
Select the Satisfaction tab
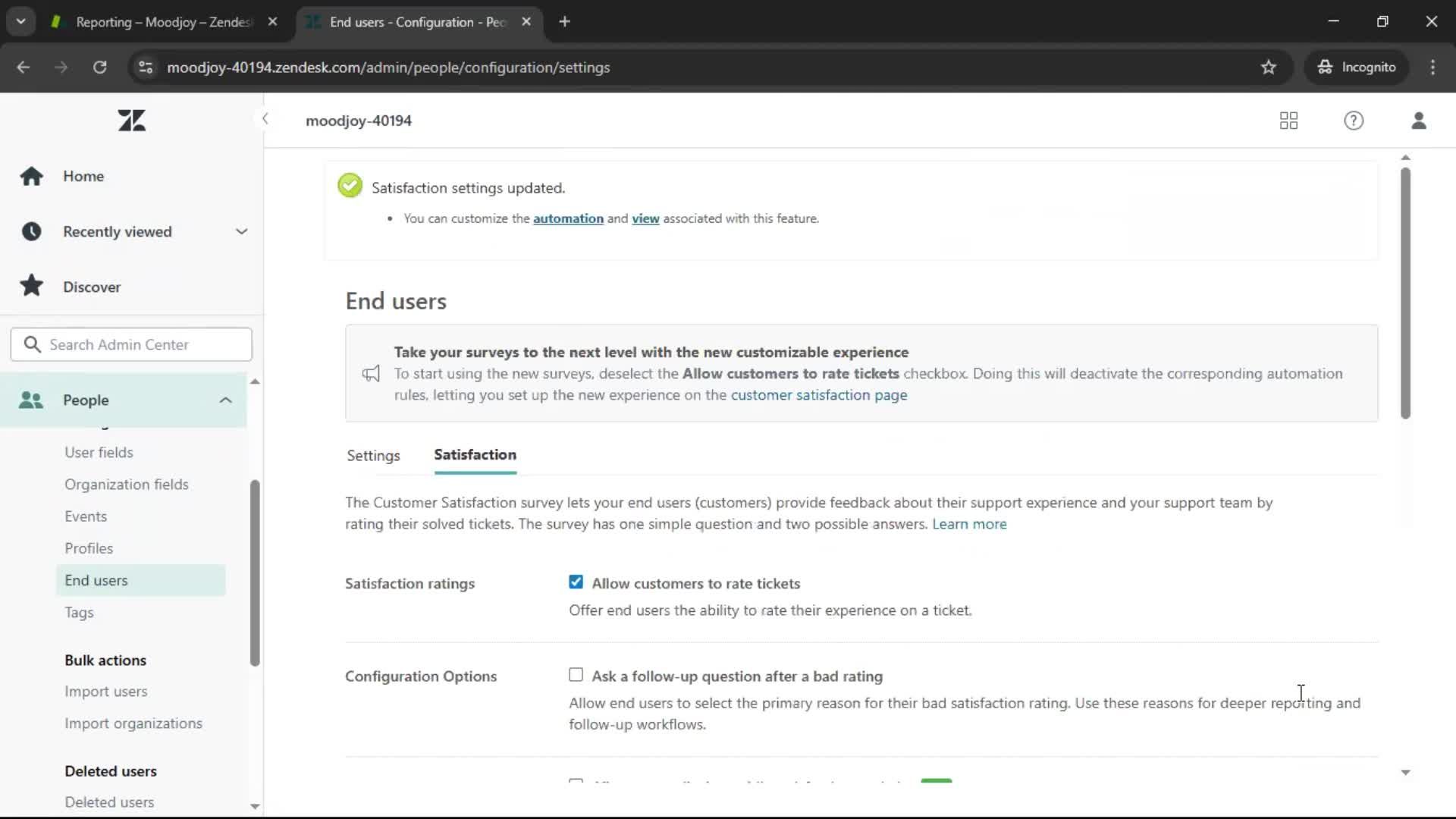tap(475, 455)
